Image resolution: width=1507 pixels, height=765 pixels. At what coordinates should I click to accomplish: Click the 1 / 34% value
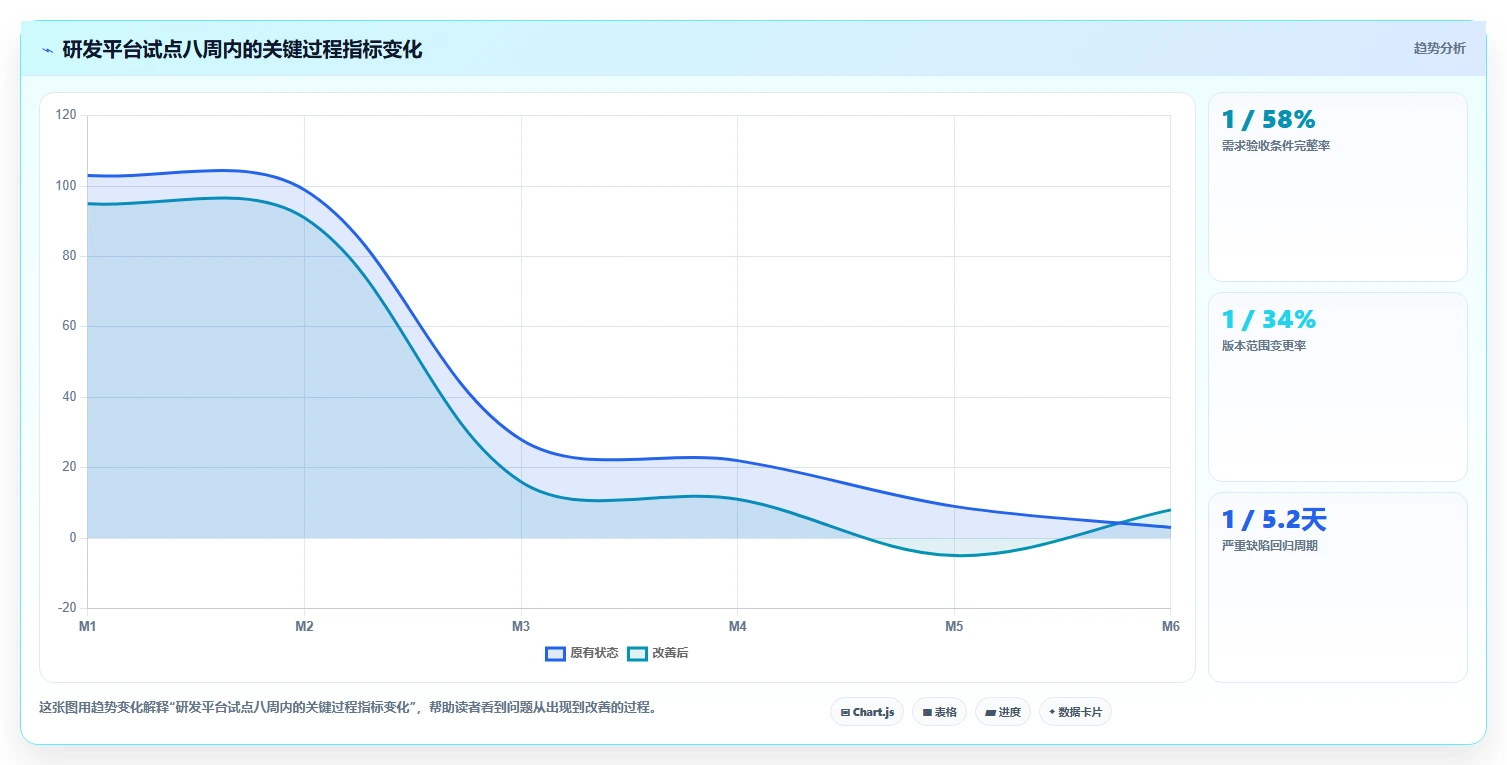click(x=1268, y=320)
